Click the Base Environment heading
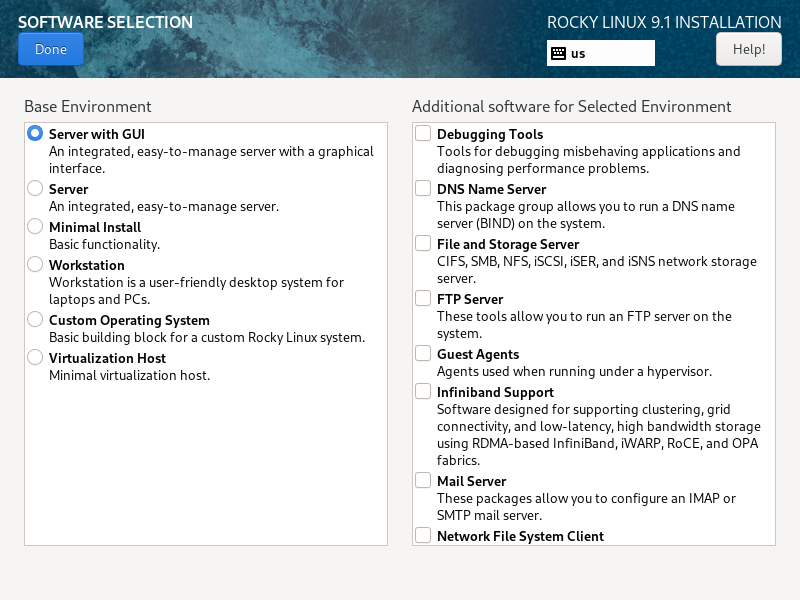800x600 pixels. click(88, 107)
